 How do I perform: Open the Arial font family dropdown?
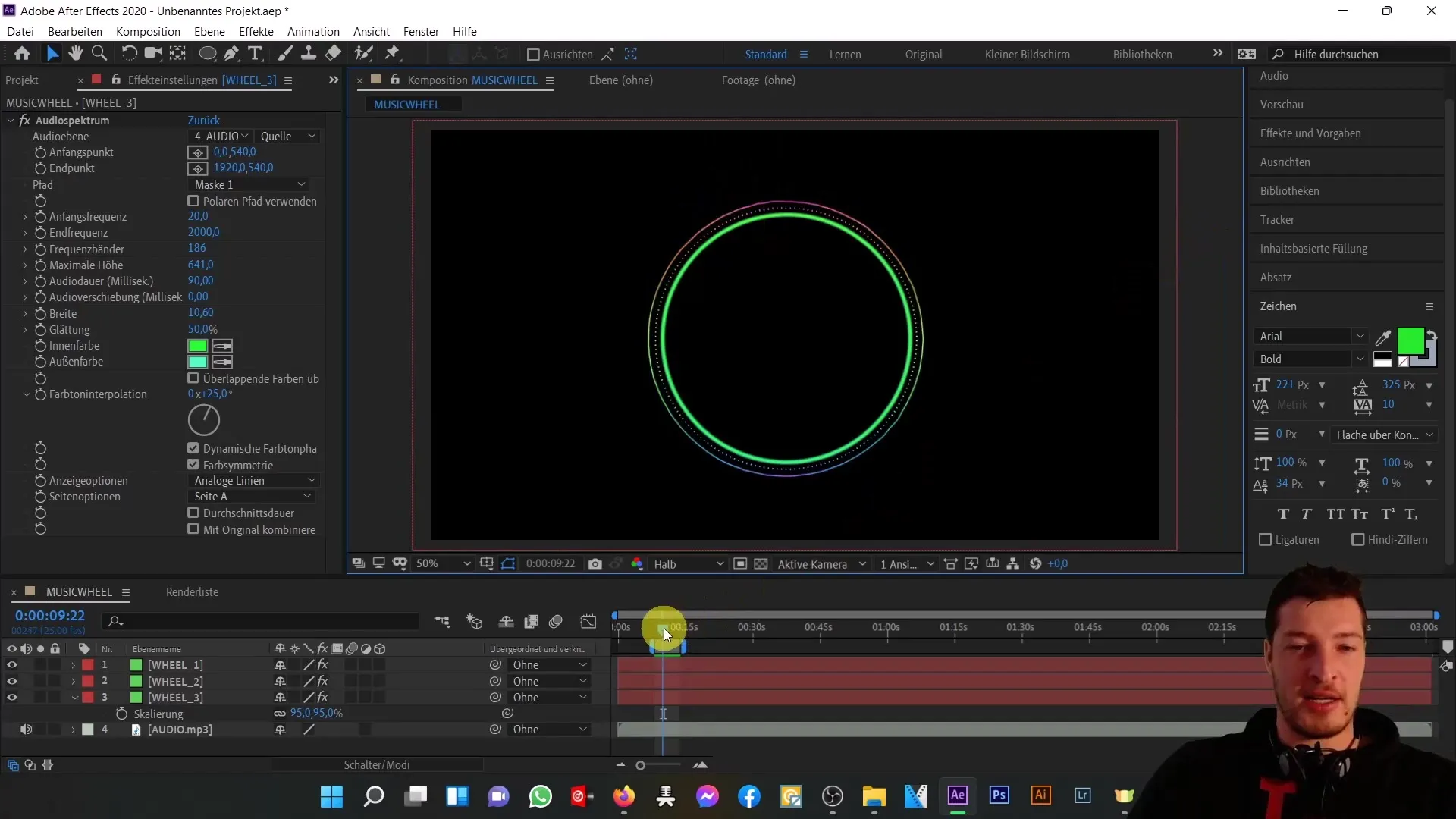click(x=1310, y=337)
